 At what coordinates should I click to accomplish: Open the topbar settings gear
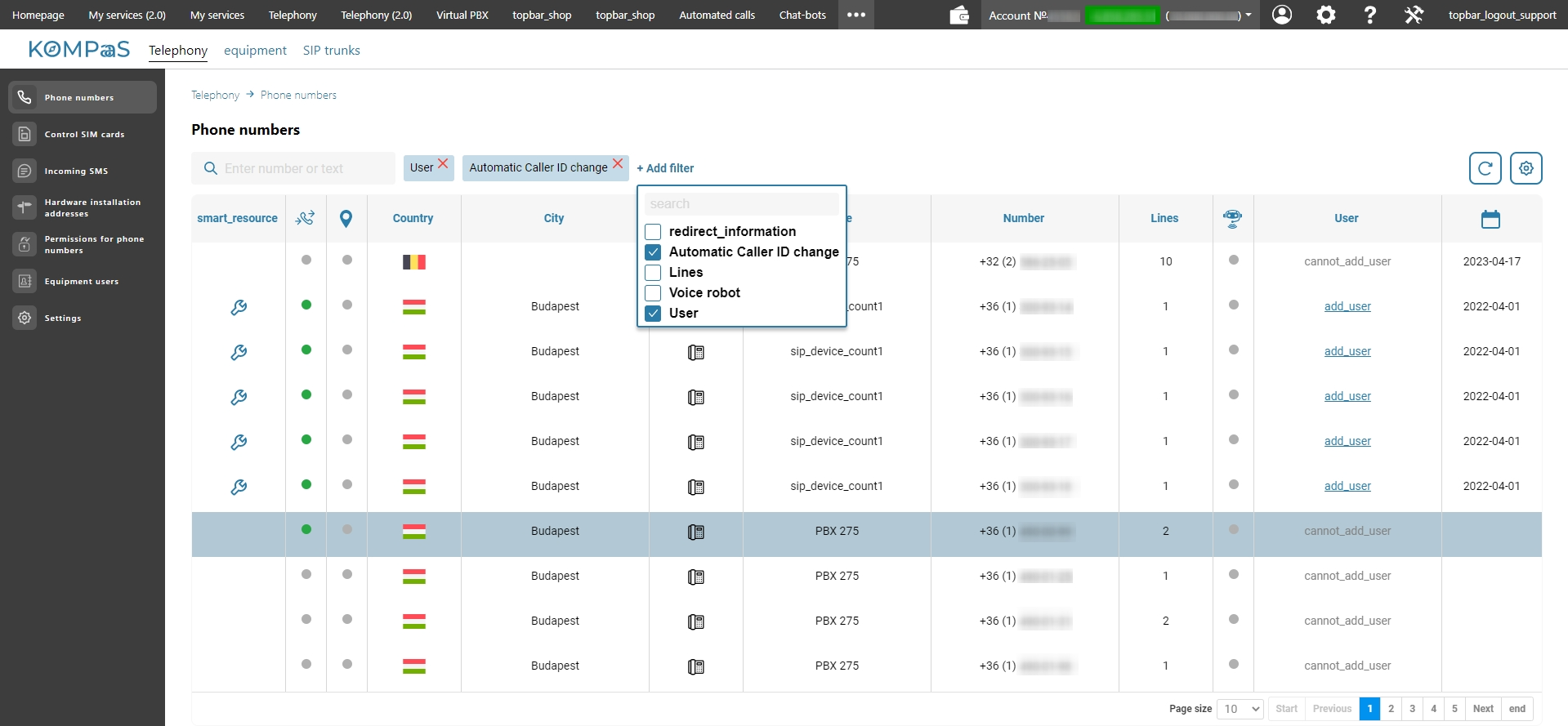pos(1326,15)
